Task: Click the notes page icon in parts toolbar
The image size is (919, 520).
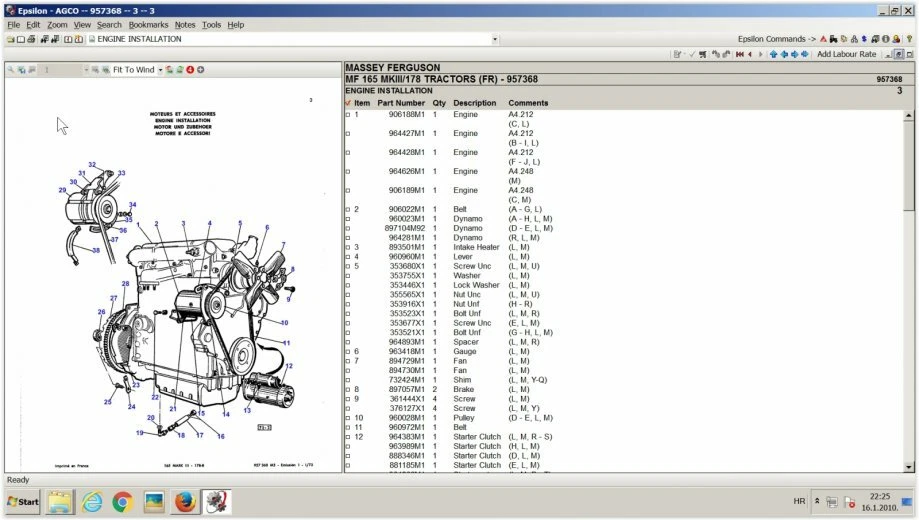Action: pos(676,55)
